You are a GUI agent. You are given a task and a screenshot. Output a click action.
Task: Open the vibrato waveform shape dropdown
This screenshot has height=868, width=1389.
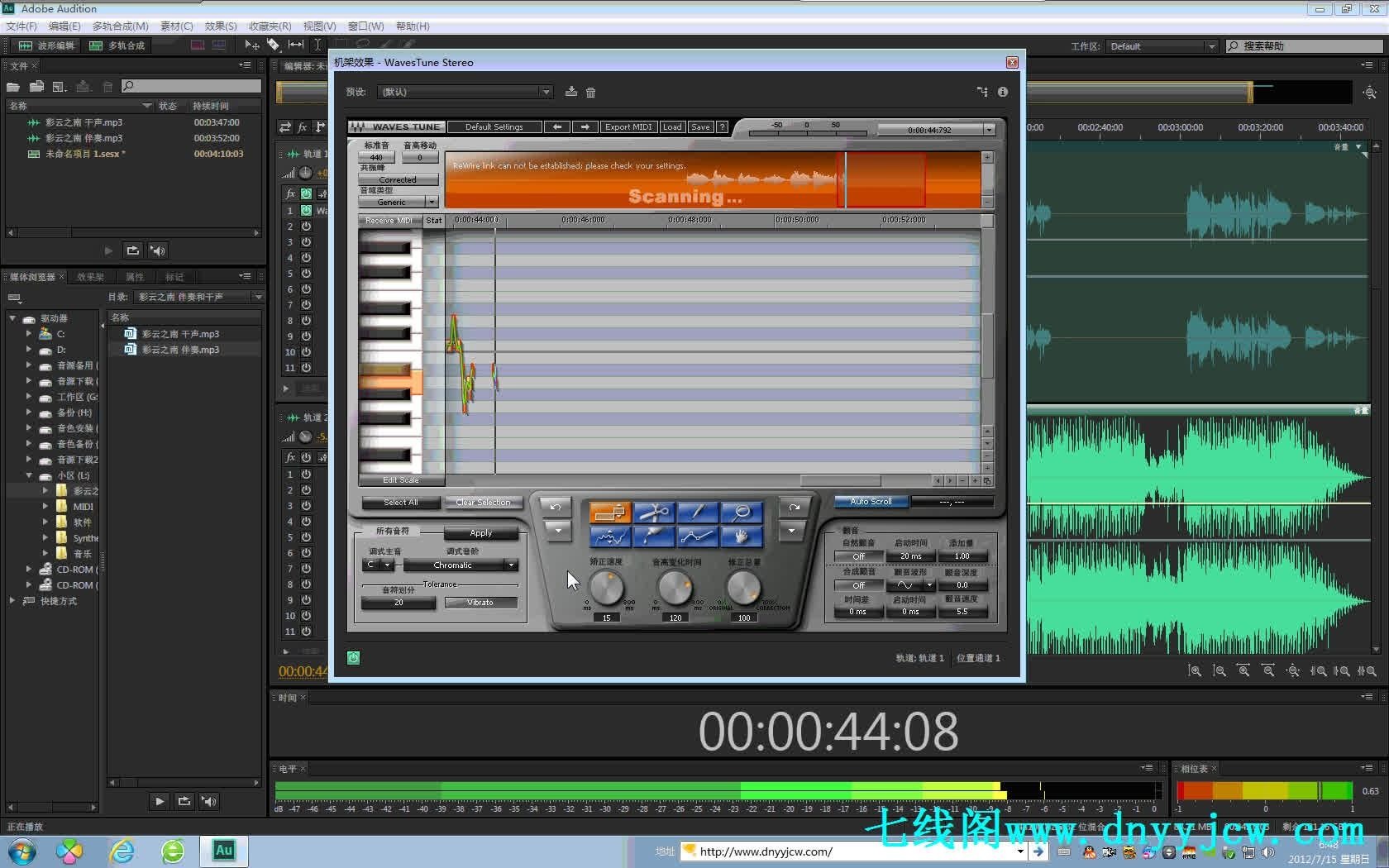point(911,585)
